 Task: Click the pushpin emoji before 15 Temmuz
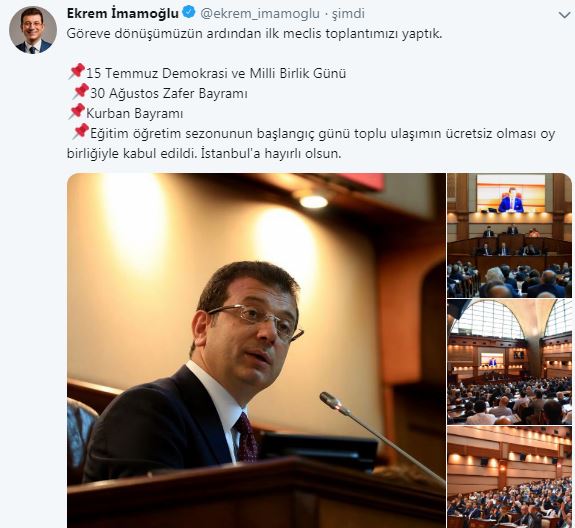[x=76, y=72]
